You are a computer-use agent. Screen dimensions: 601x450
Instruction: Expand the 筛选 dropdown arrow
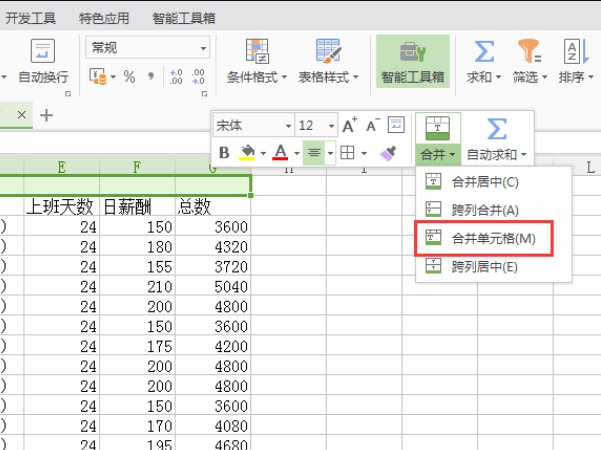tap(544, 77)
